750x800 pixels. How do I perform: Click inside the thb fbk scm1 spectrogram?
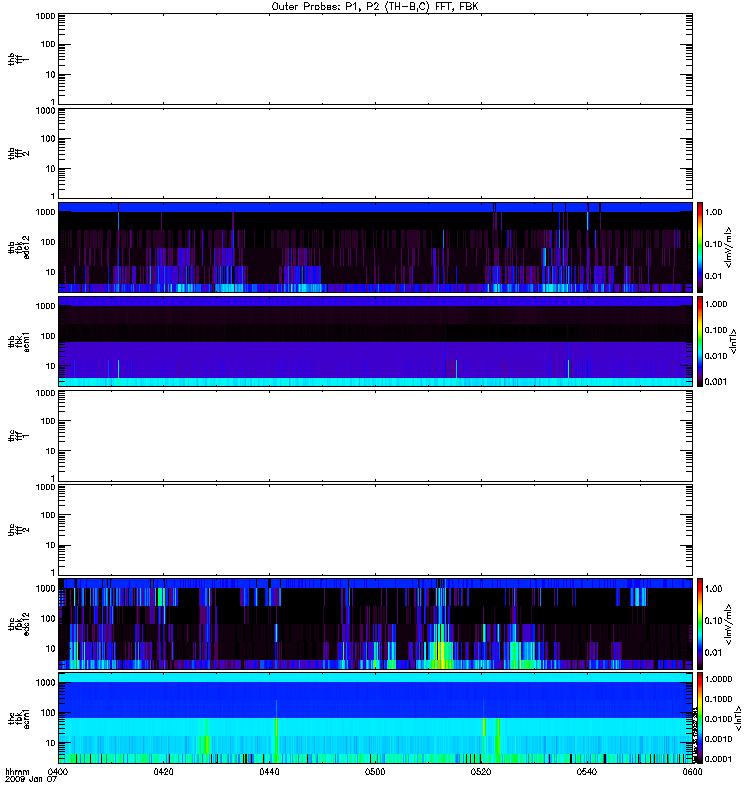pyautogui.click(x=375, y=341)
